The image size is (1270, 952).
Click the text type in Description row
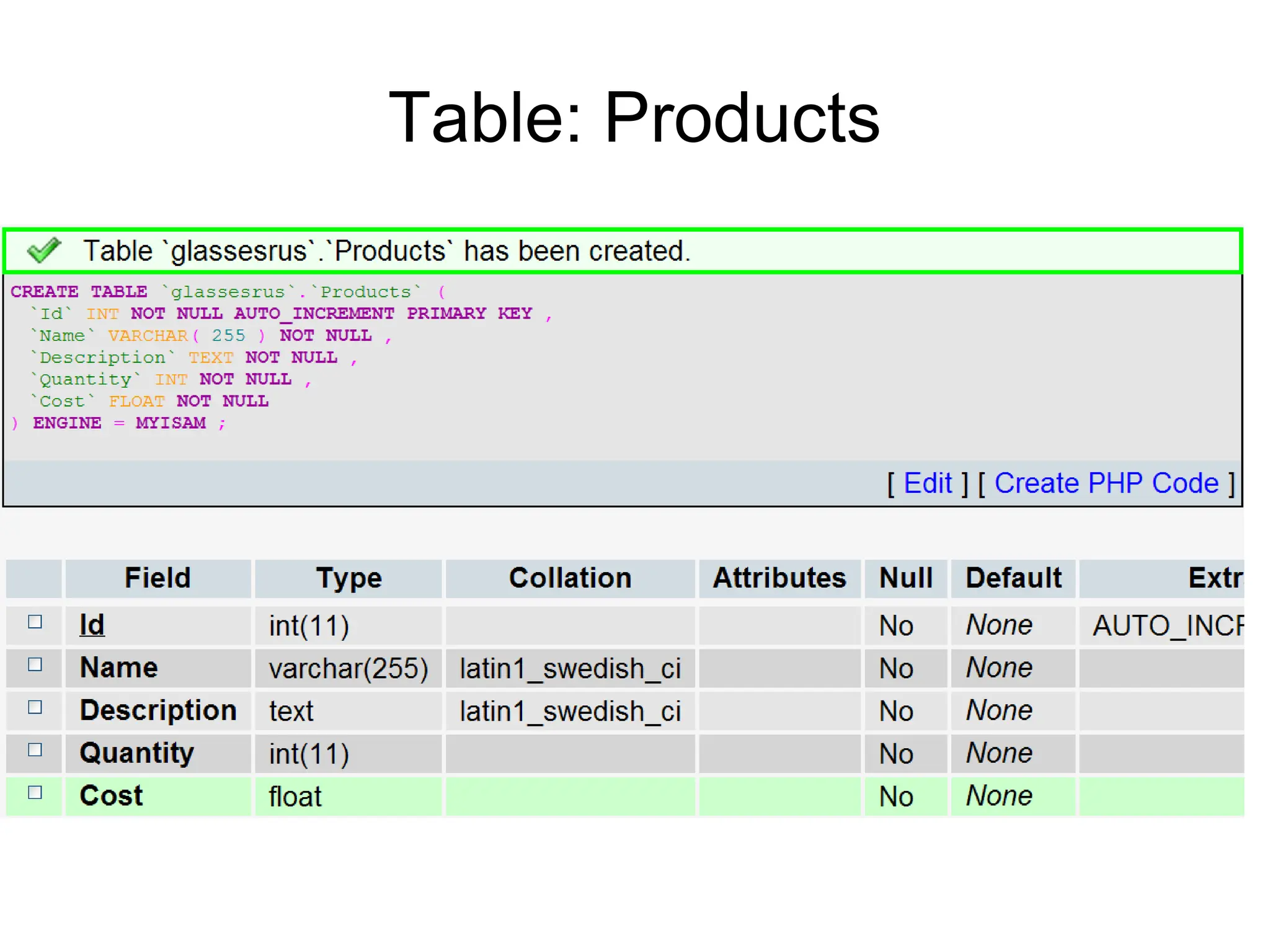pyautogui.click(x=291, y=711)
